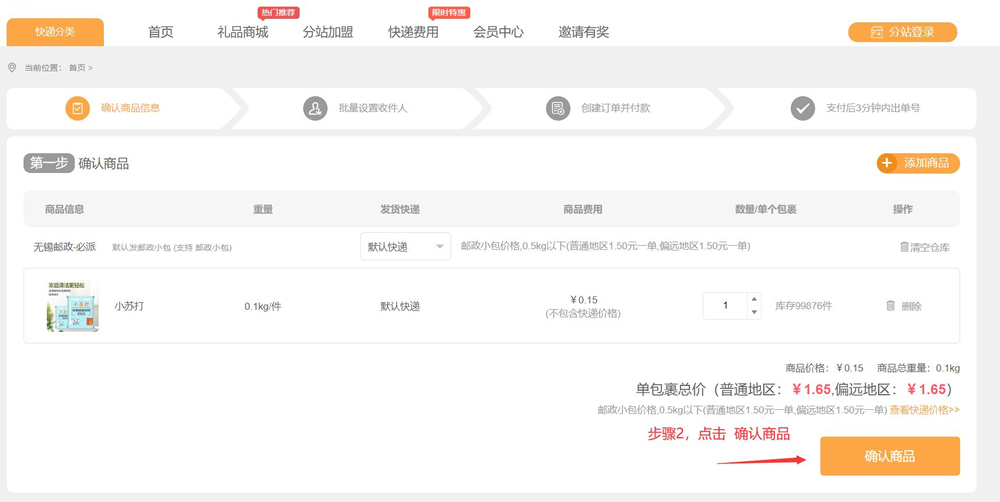
Task: Click the plus icon on 添加商品
Action: pos(887,163)
